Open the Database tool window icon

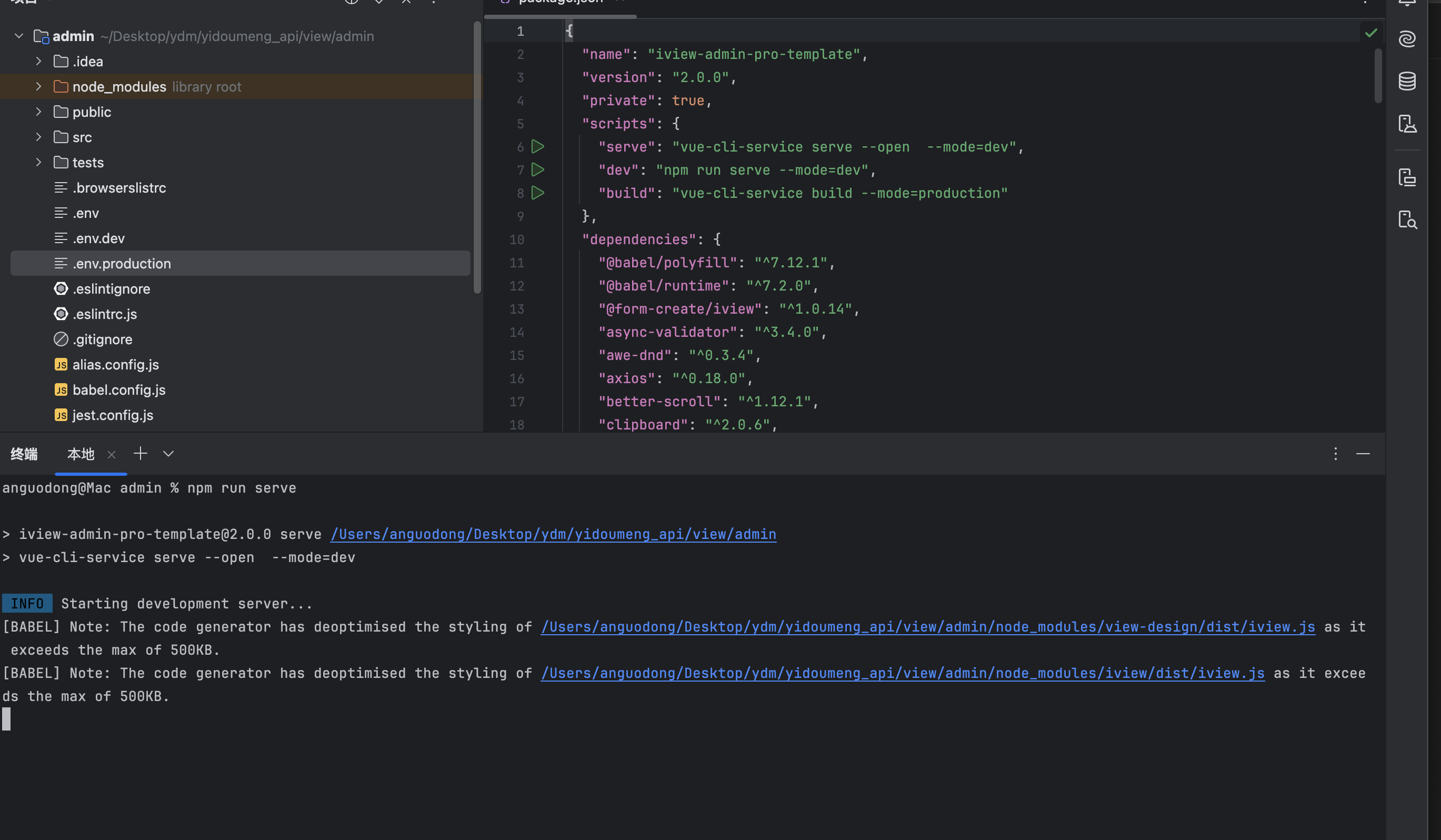click(1407, 81)
